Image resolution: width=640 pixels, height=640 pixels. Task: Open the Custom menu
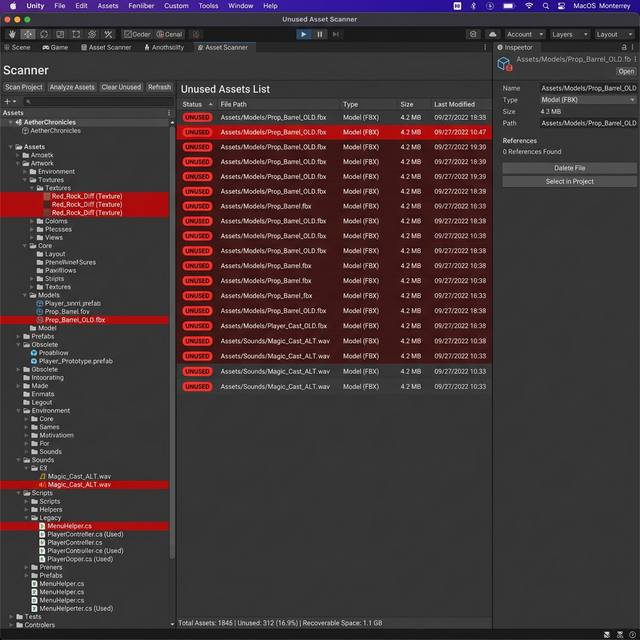(176, 6)
